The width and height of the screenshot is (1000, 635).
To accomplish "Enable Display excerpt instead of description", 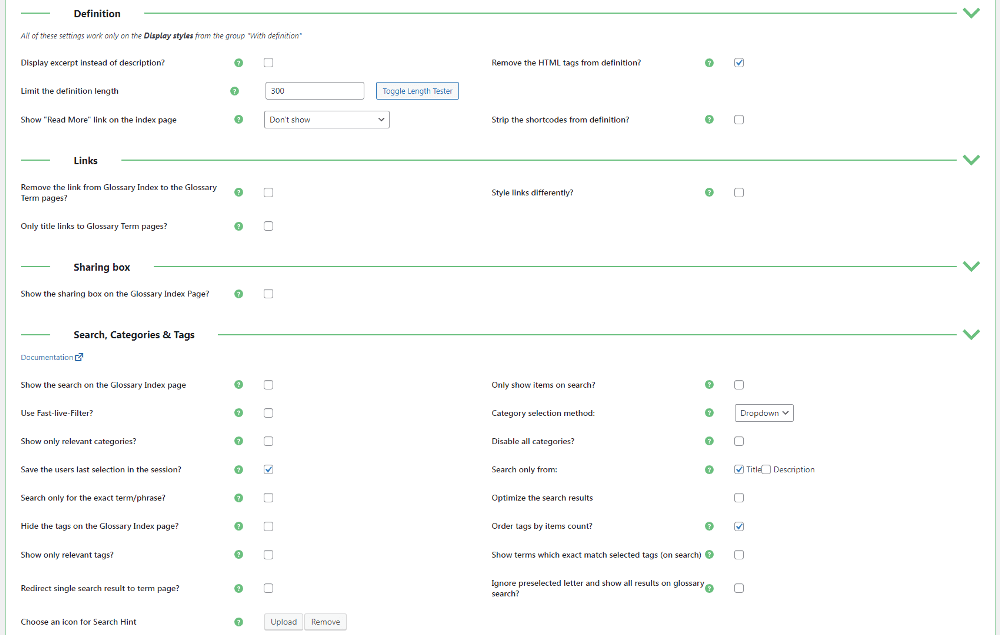I will 268,63.
